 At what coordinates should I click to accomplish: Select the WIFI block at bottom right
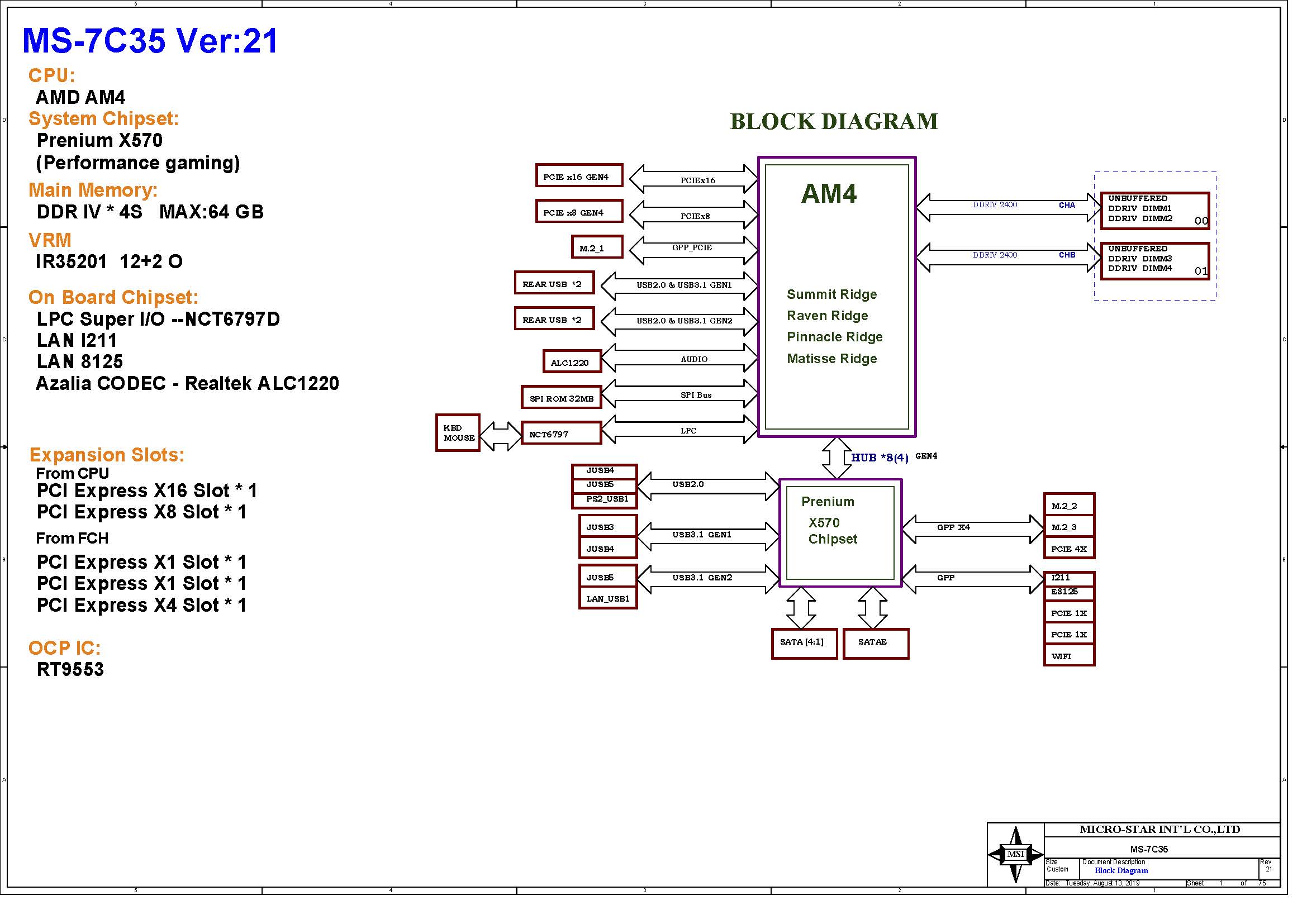pyautogui.click(x=1068, y=656)
